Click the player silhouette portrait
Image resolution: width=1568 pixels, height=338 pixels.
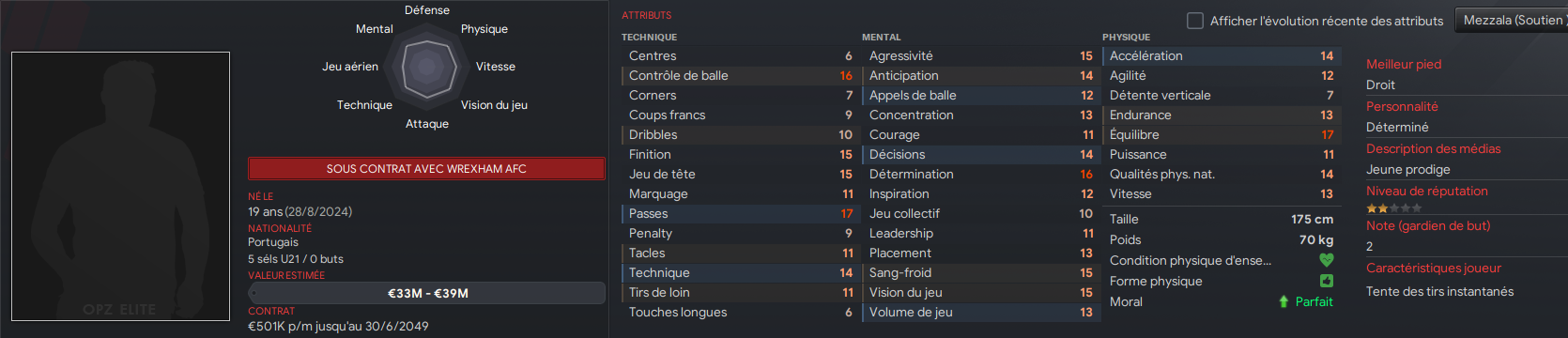tap(120, 186)
